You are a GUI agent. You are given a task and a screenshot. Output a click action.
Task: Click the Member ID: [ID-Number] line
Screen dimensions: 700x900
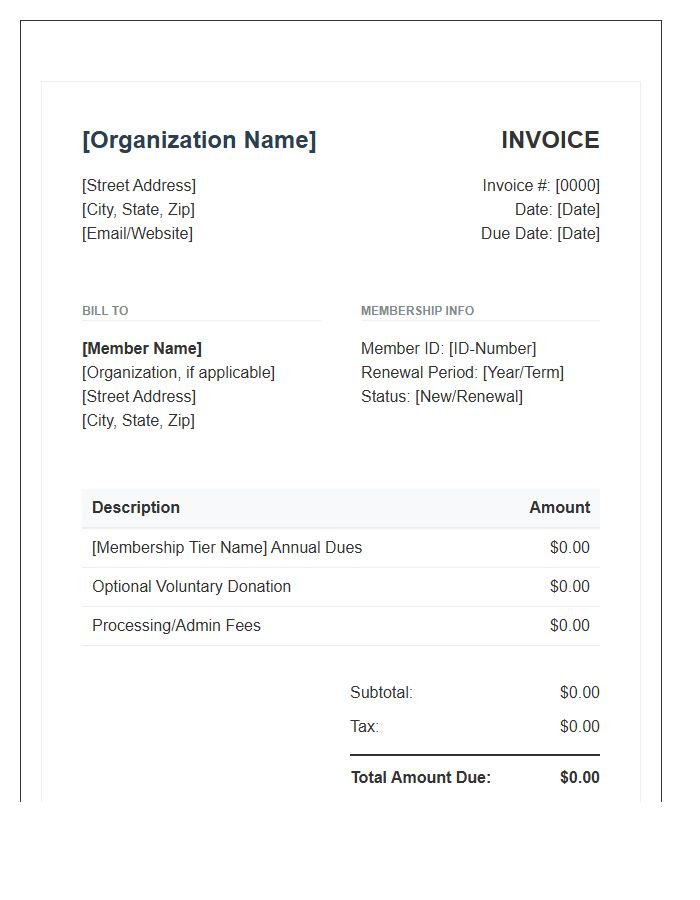(448, 348)
